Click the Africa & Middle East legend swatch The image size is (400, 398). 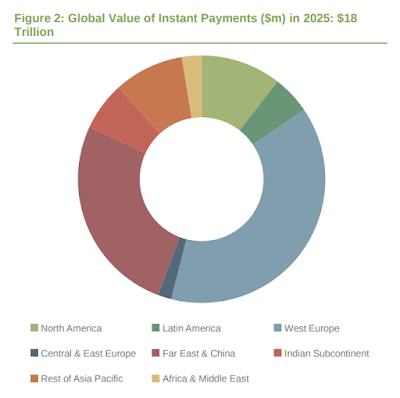click(x=156, y=378)
